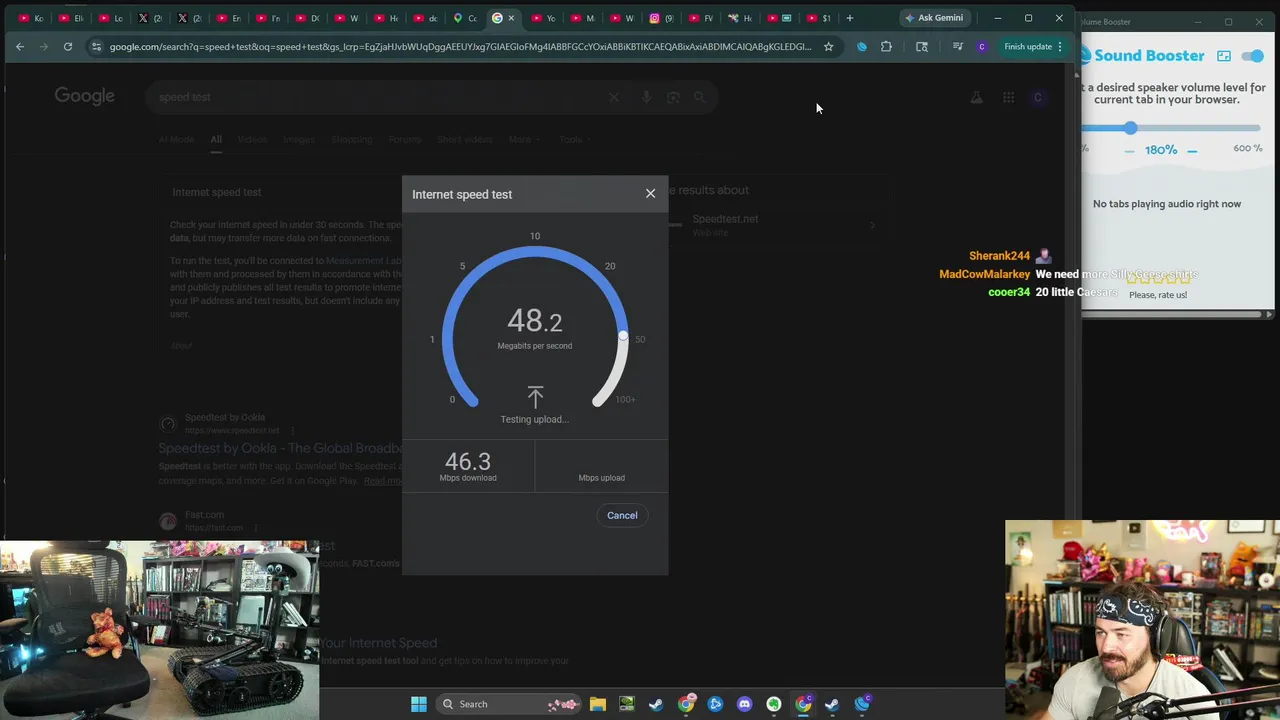
Task: Close the Internet speed test dialog
Action: click(x=650, y=193)
